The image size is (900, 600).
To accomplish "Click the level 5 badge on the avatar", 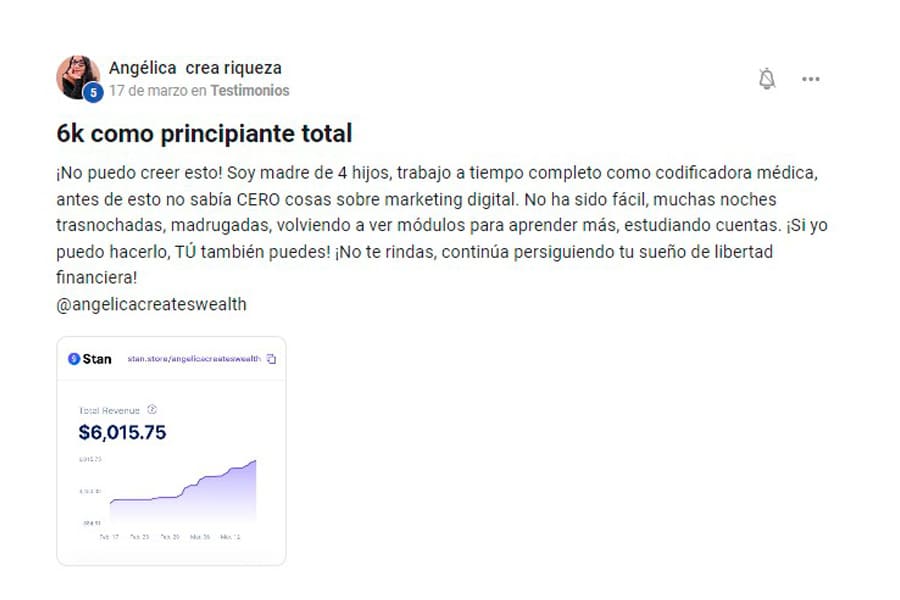I will click(93, 92).
